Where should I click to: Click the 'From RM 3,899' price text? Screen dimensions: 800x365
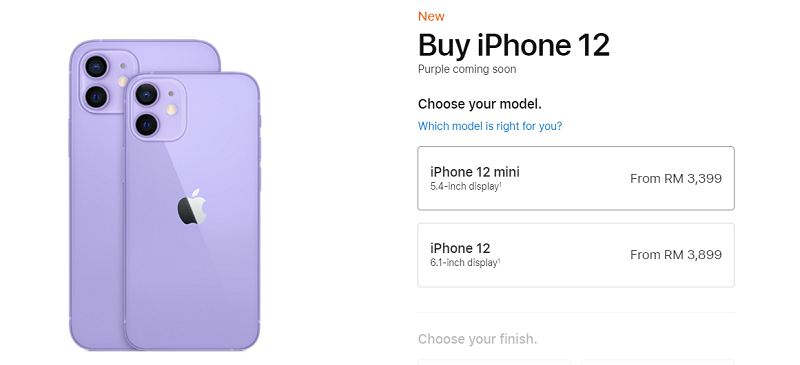676,255
